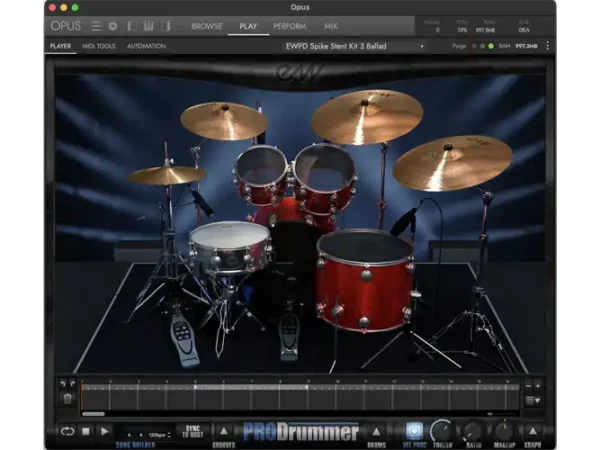Undo last timeline action
The image size is (600, 450).
point(63,383)
